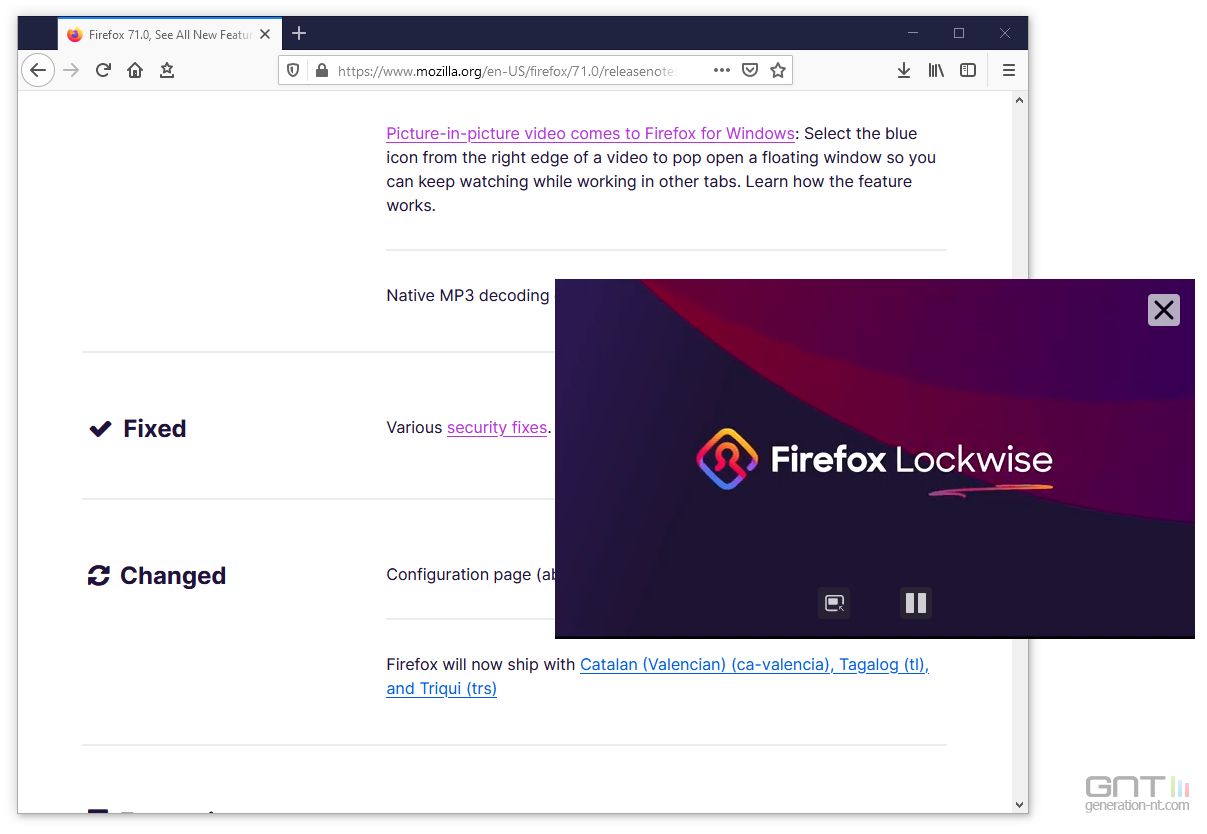
Task: Go back to the previous page
Action: (38, 70)
